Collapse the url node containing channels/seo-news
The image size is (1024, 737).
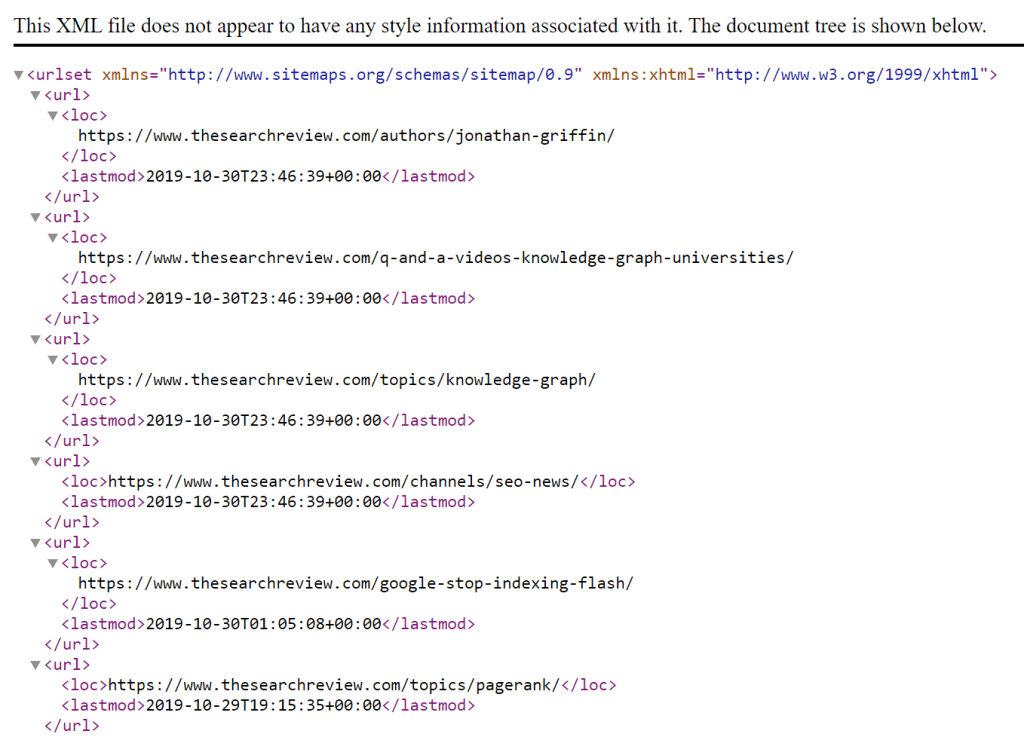coord(36,462)
